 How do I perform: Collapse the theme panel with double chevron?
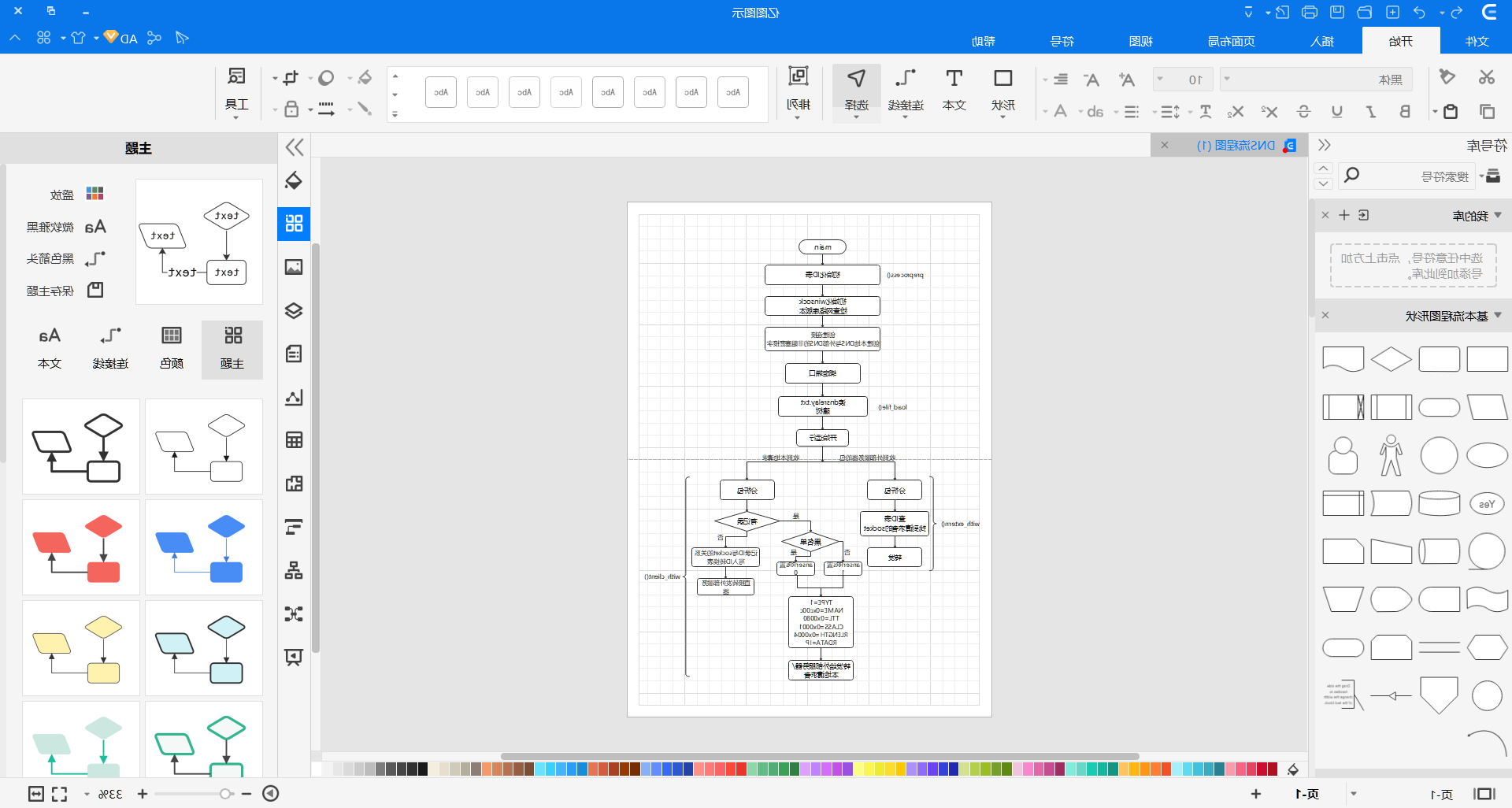(295, 147)
